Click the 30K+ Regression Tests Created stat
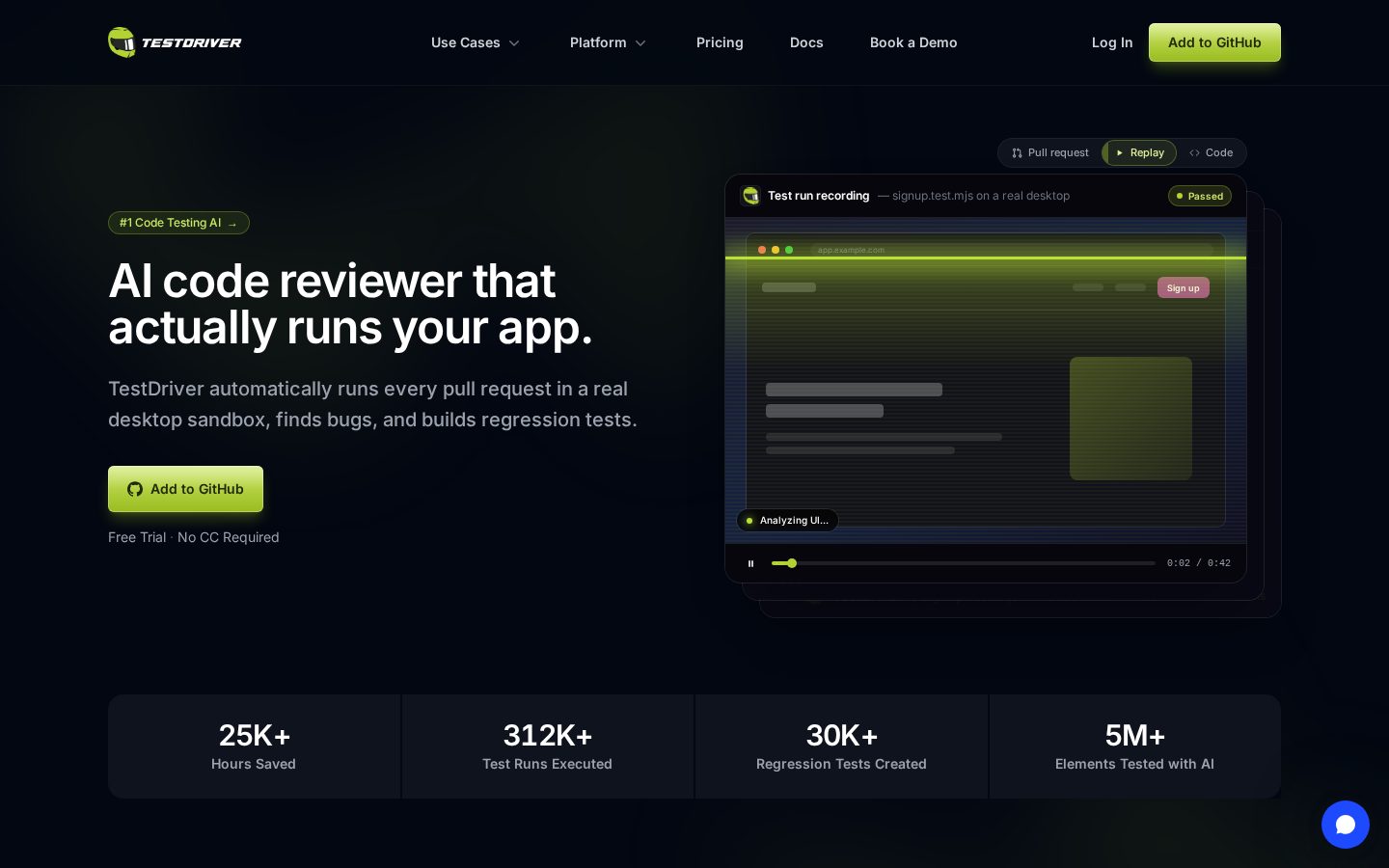 pyautogui.click(x=841, y=746)
